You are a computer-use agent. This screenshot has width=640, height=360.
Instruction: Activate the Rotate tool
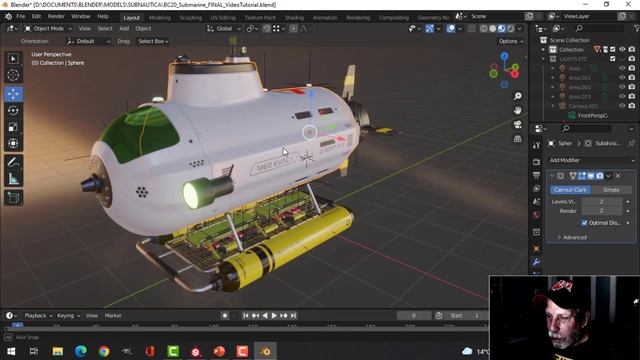(x=13, y=111)
